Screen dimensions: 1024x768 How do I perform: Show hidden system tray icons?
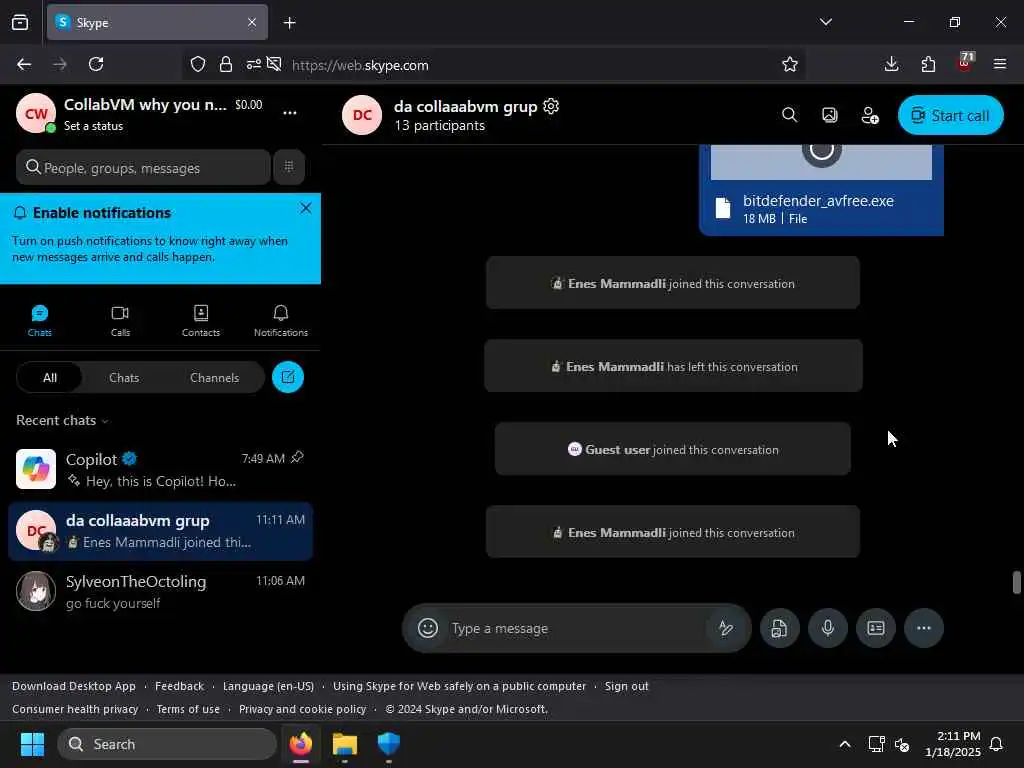click(844, 744)
